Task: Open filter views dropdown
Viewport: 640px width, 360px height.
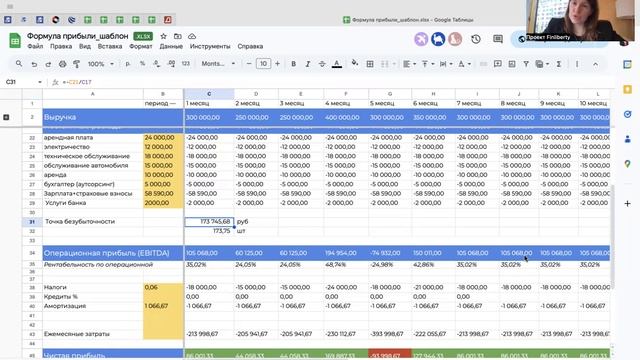Action: 542,64
